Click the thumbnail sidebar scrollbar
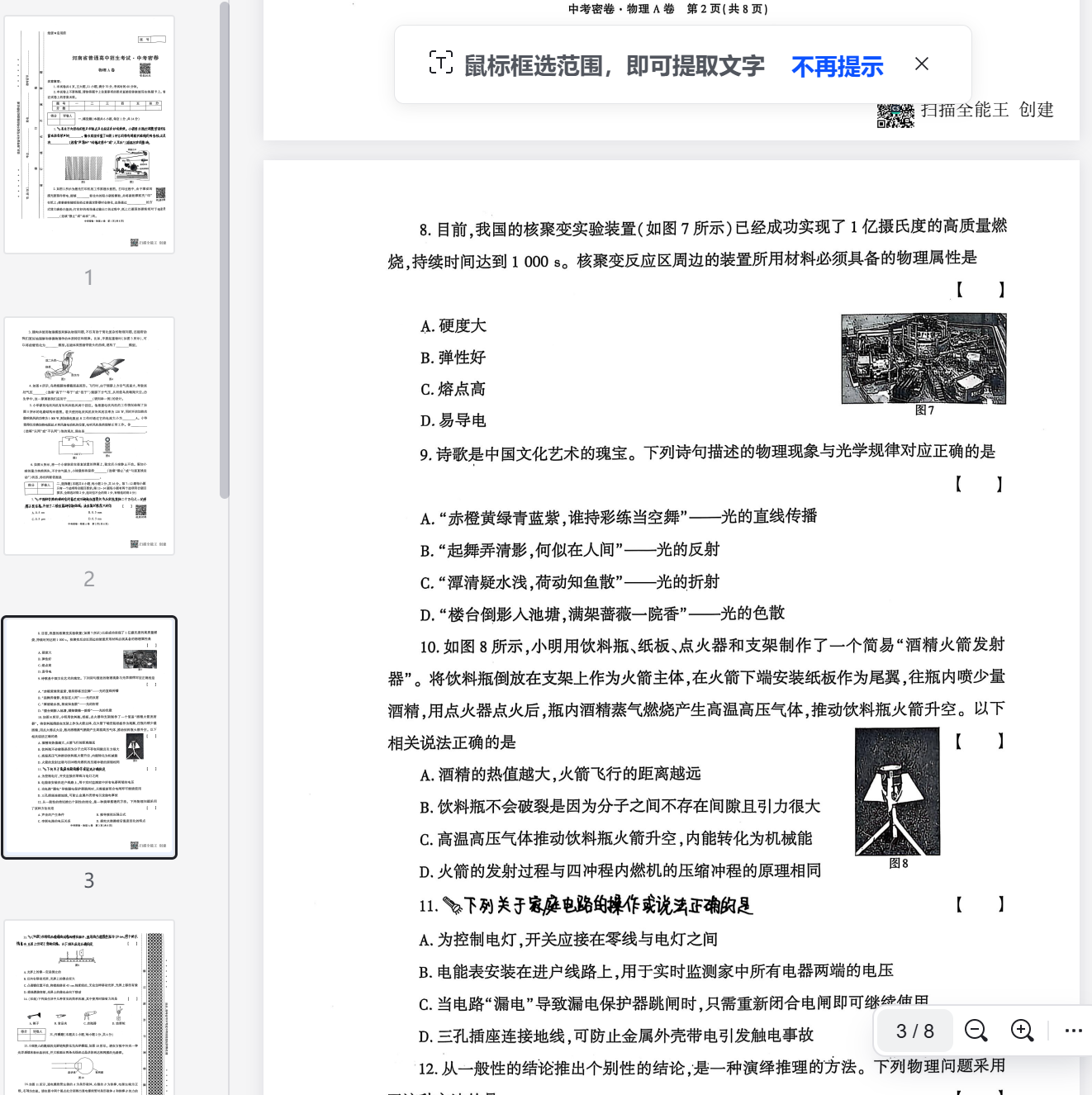 click(x=224, y=248)
